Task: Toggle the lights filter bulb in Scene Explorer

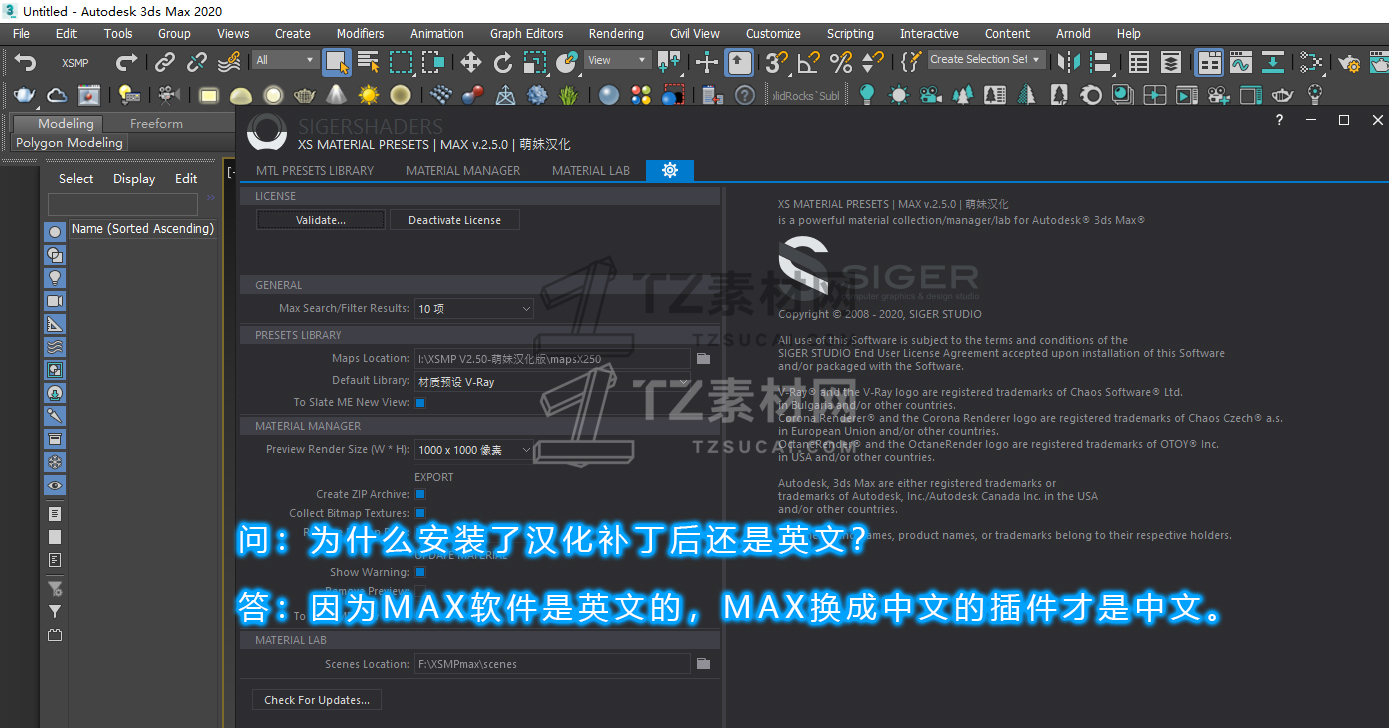Action: (x=55, y=278)
